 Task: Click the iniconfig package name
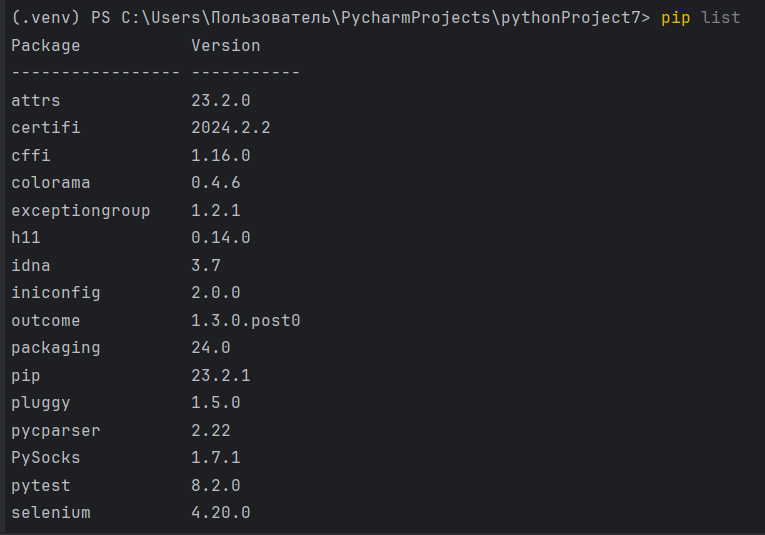click(x=56, y=294)
